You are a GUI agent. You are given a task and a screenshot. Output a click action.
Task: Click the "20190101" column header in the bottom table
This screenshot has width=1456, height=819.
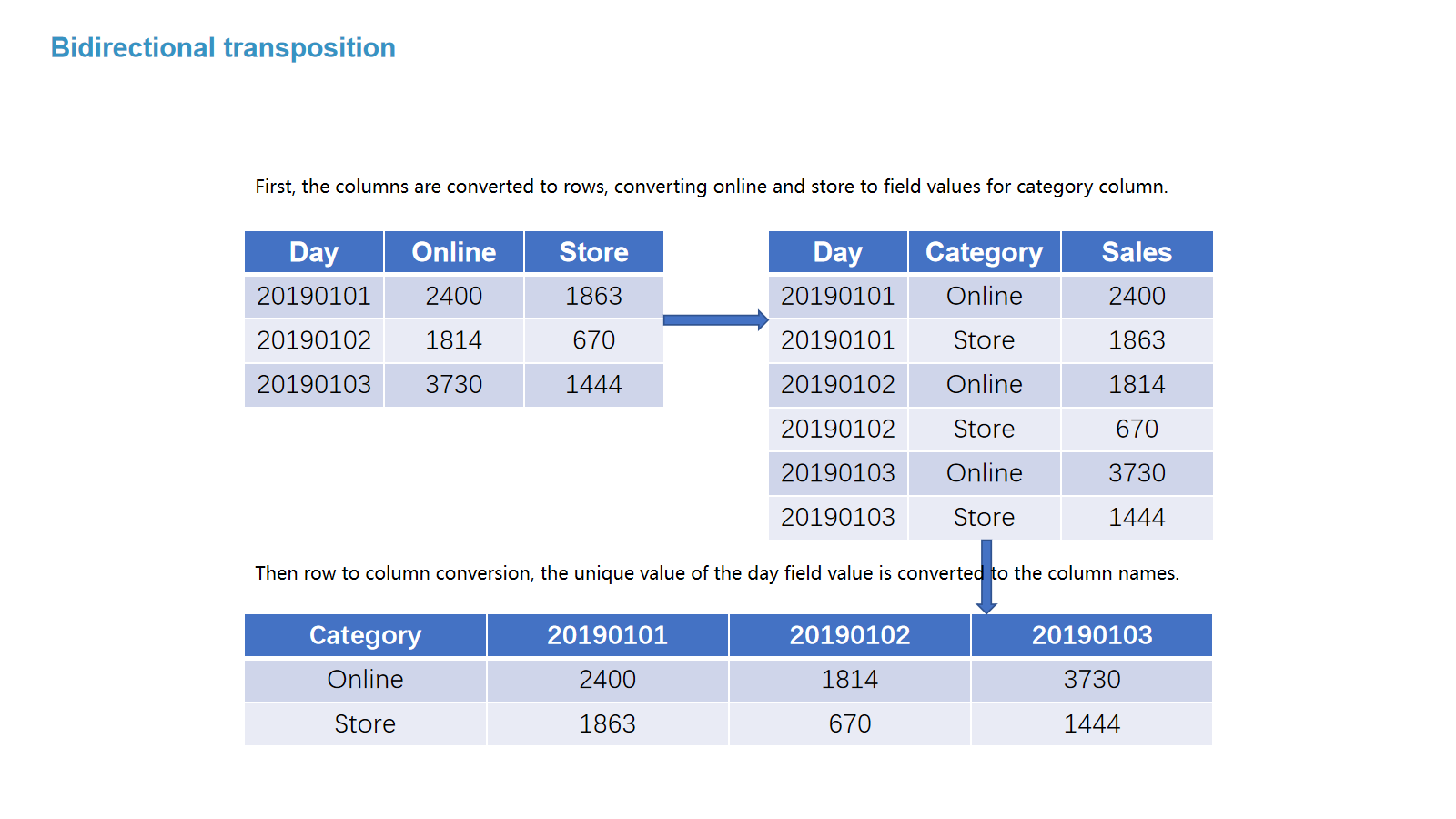pyautogui.click(x=607, y=635)
